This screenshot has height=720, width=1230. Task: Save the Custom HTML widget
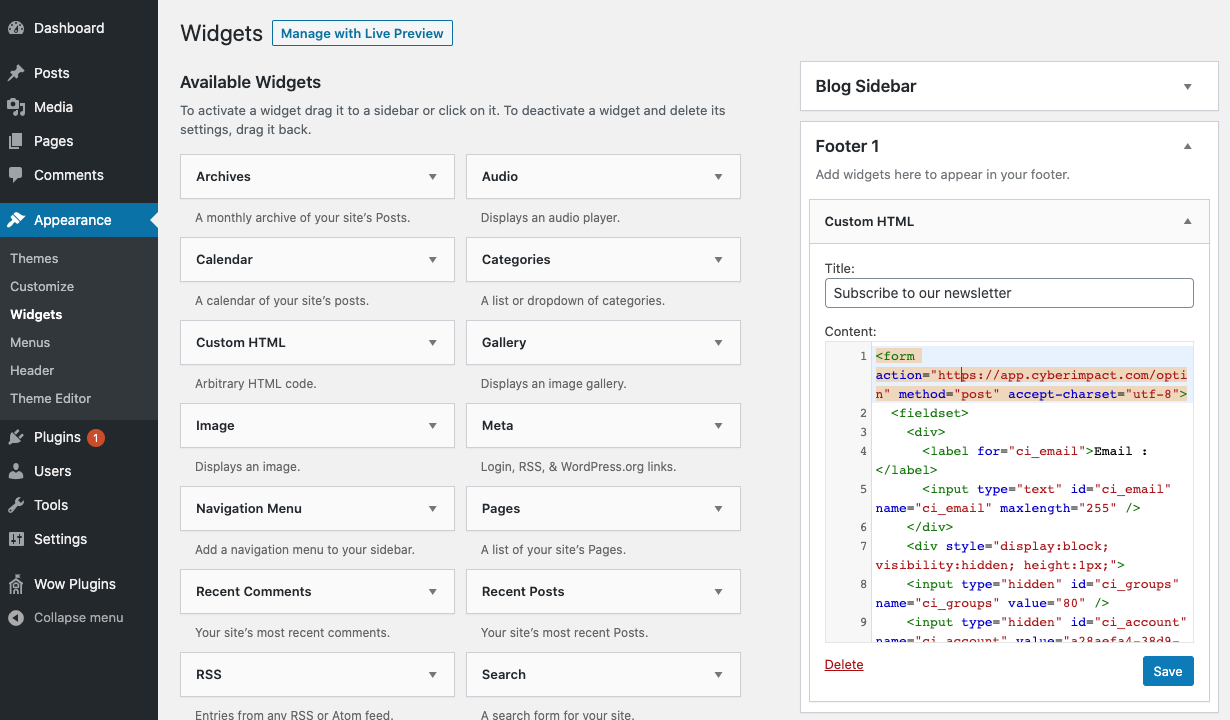pos(1167,671)
